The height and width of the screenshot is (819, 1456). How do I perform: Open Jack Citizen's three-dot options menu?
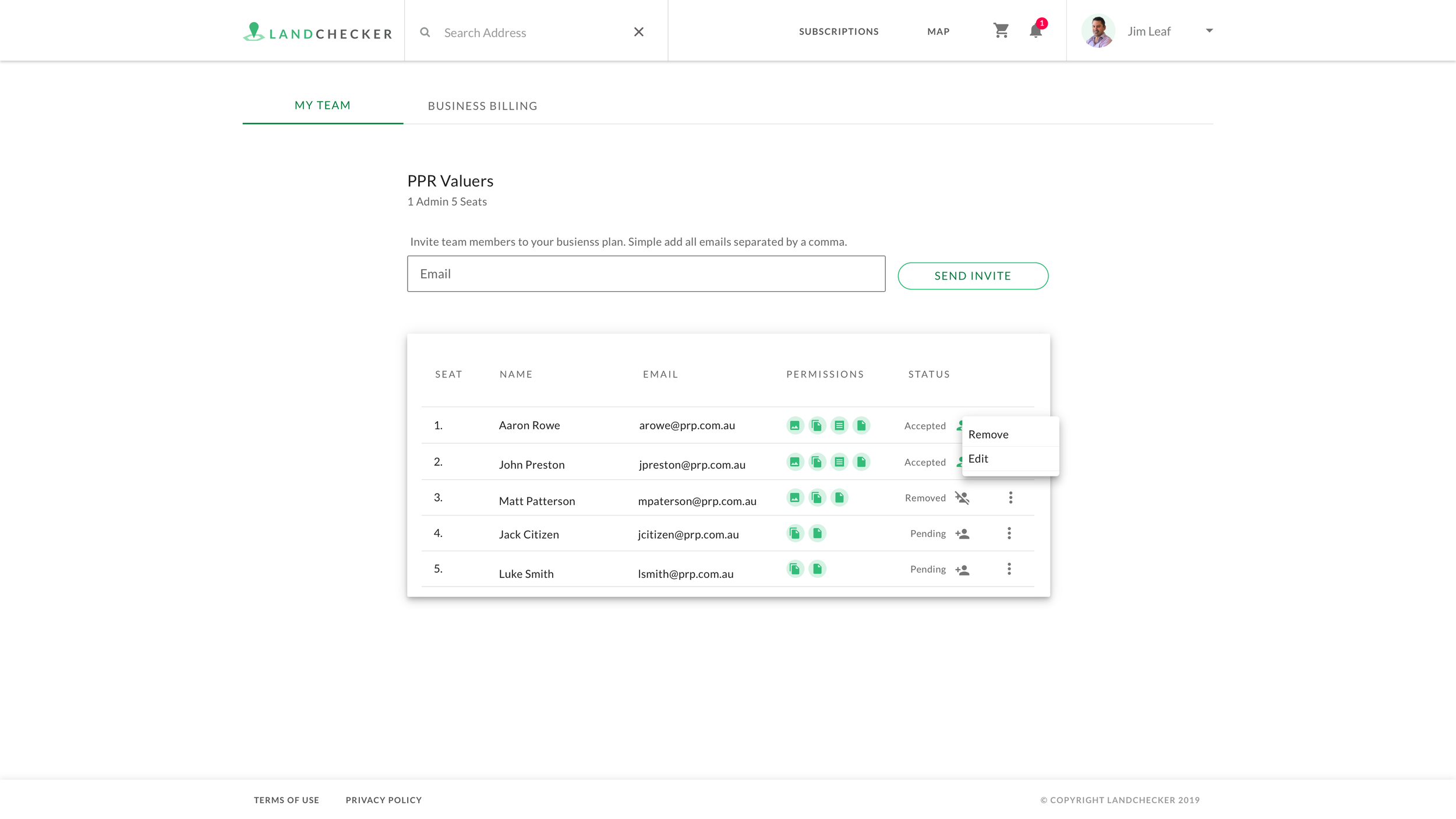coord(1009,534)
